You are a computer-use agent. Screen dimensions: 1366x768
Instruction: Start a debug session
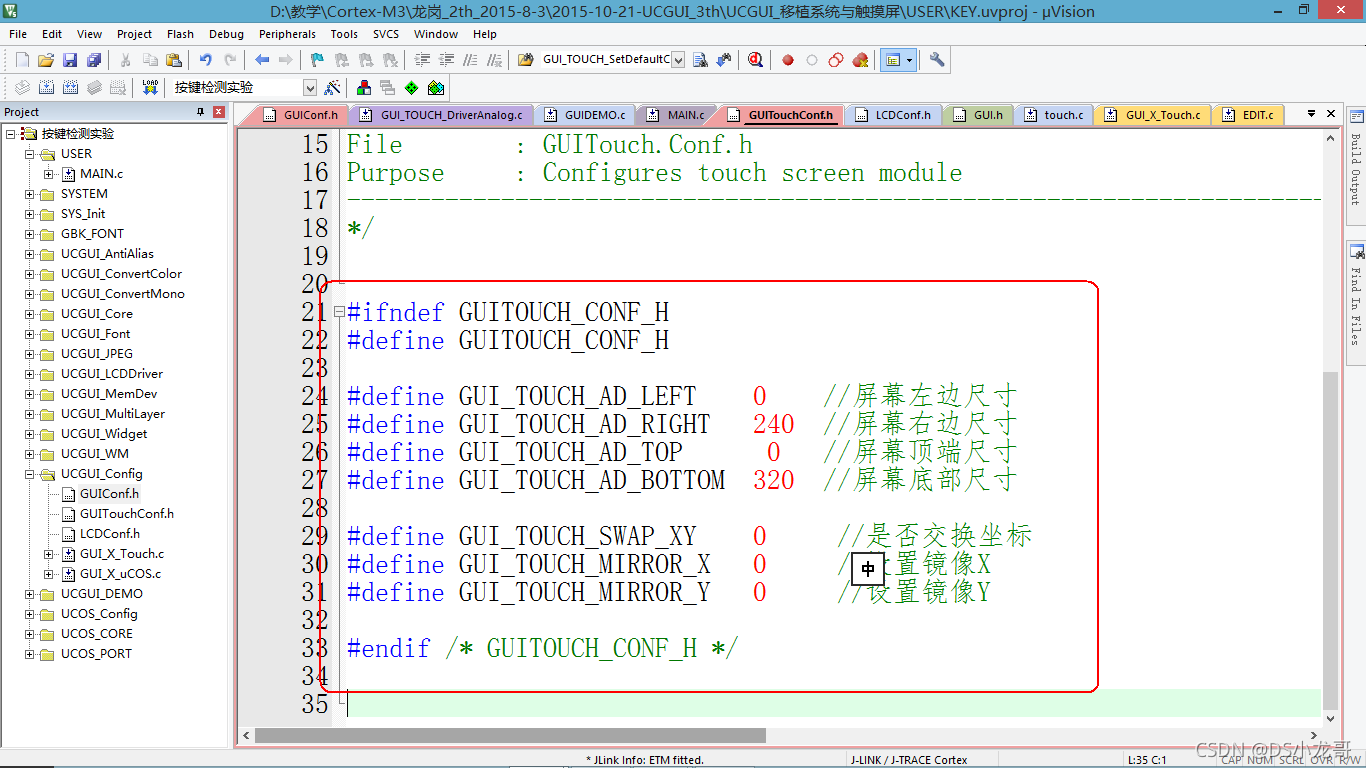[756, 60]
